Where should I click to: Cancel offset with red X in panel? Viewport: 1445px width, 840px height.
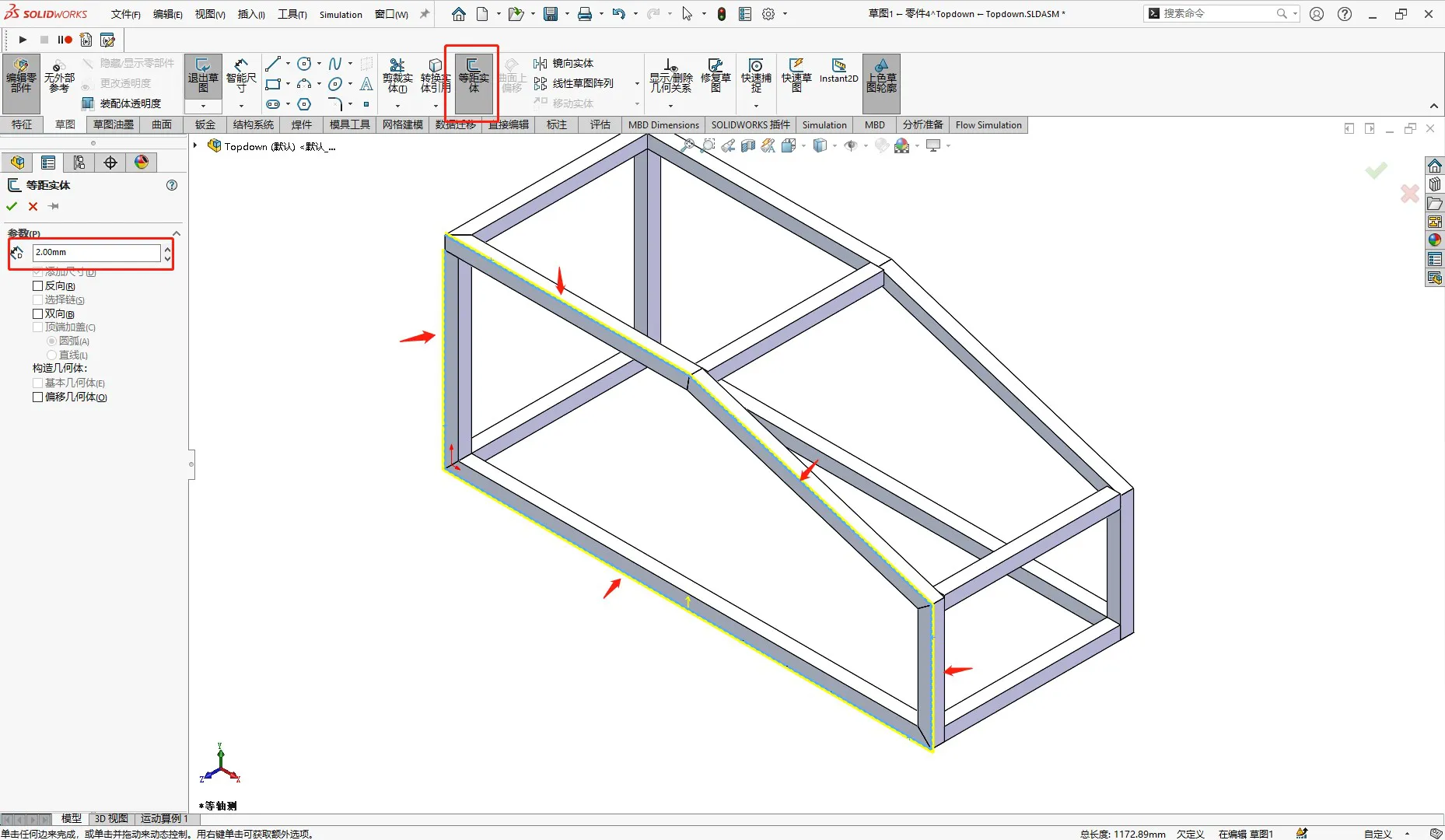(x=33, y=206)
